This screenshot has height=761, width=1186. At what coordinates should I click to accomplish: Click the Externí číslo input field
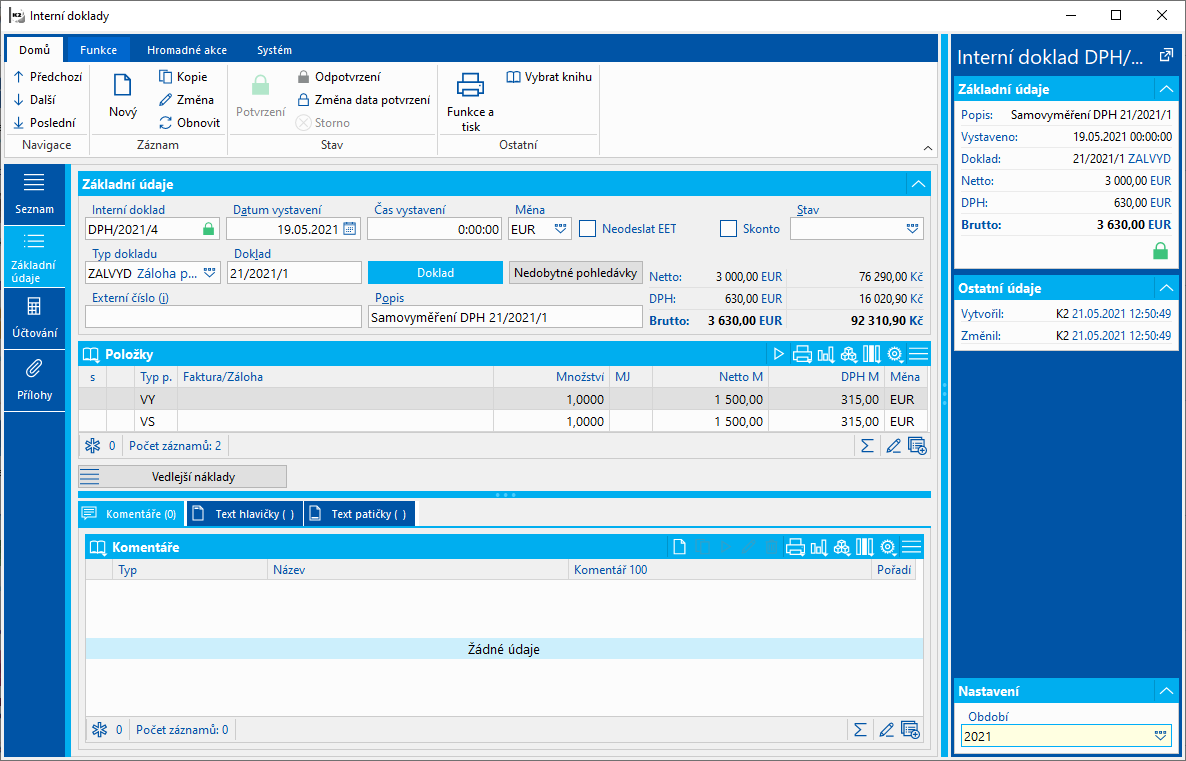[224, 317]
